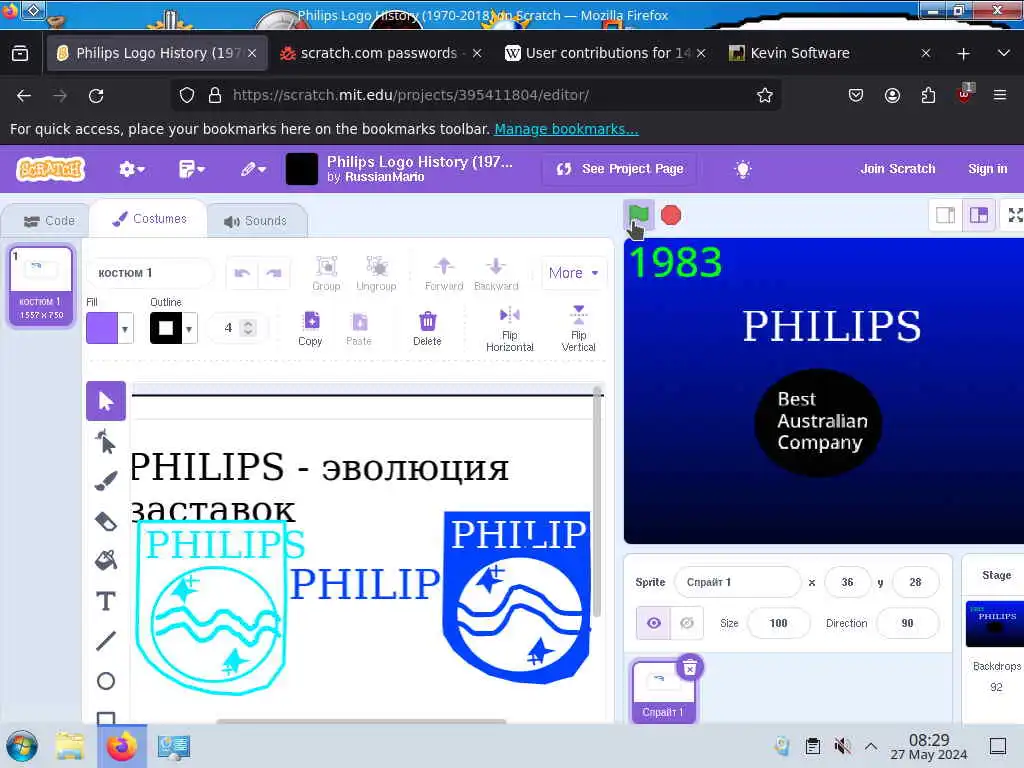Open Firefox list all tabs chevron

[1004, 53]
